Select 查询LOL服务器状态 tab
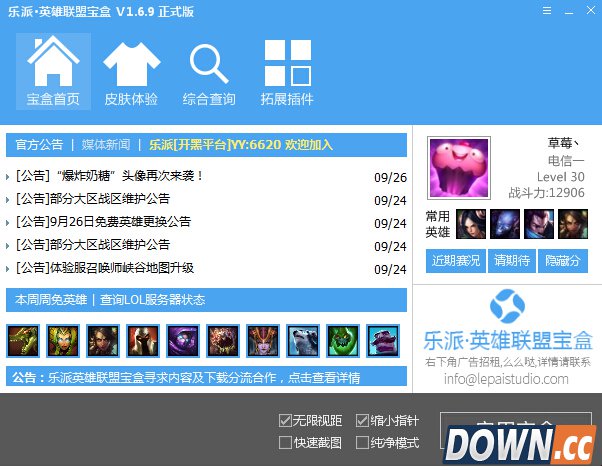602x470 pixels. click(152, 300)
